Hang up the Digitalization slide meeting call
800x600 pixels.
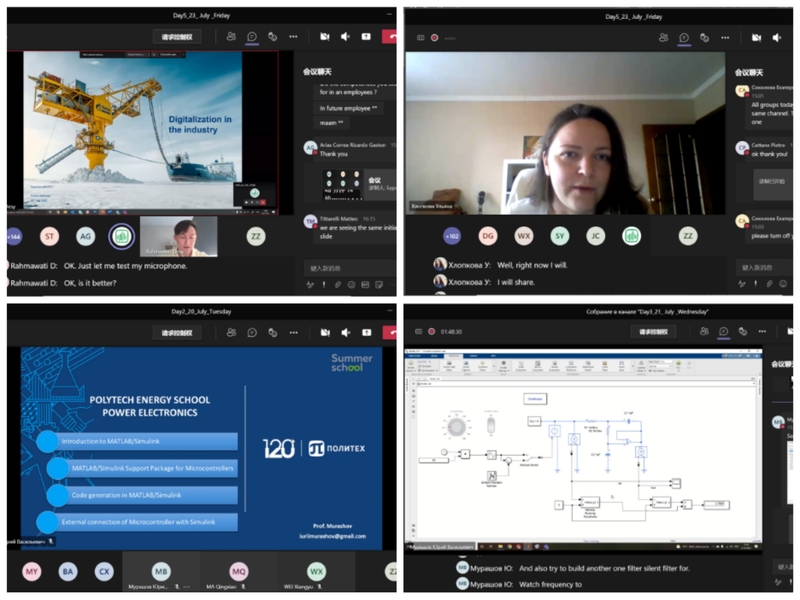(390, 37)
